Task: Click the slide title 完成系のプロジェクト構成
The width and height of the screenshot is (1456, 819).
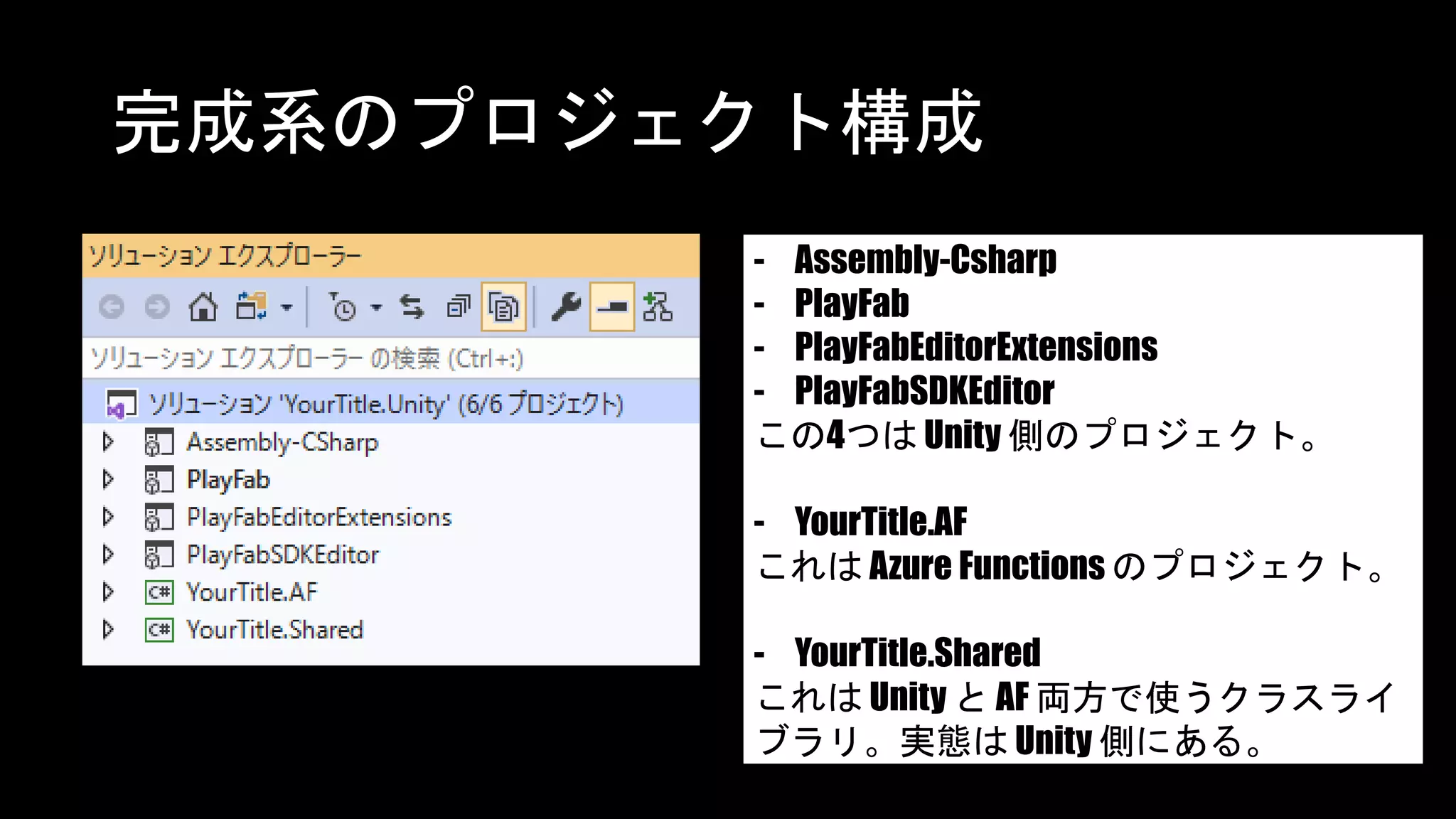Action: coord(548,122)
